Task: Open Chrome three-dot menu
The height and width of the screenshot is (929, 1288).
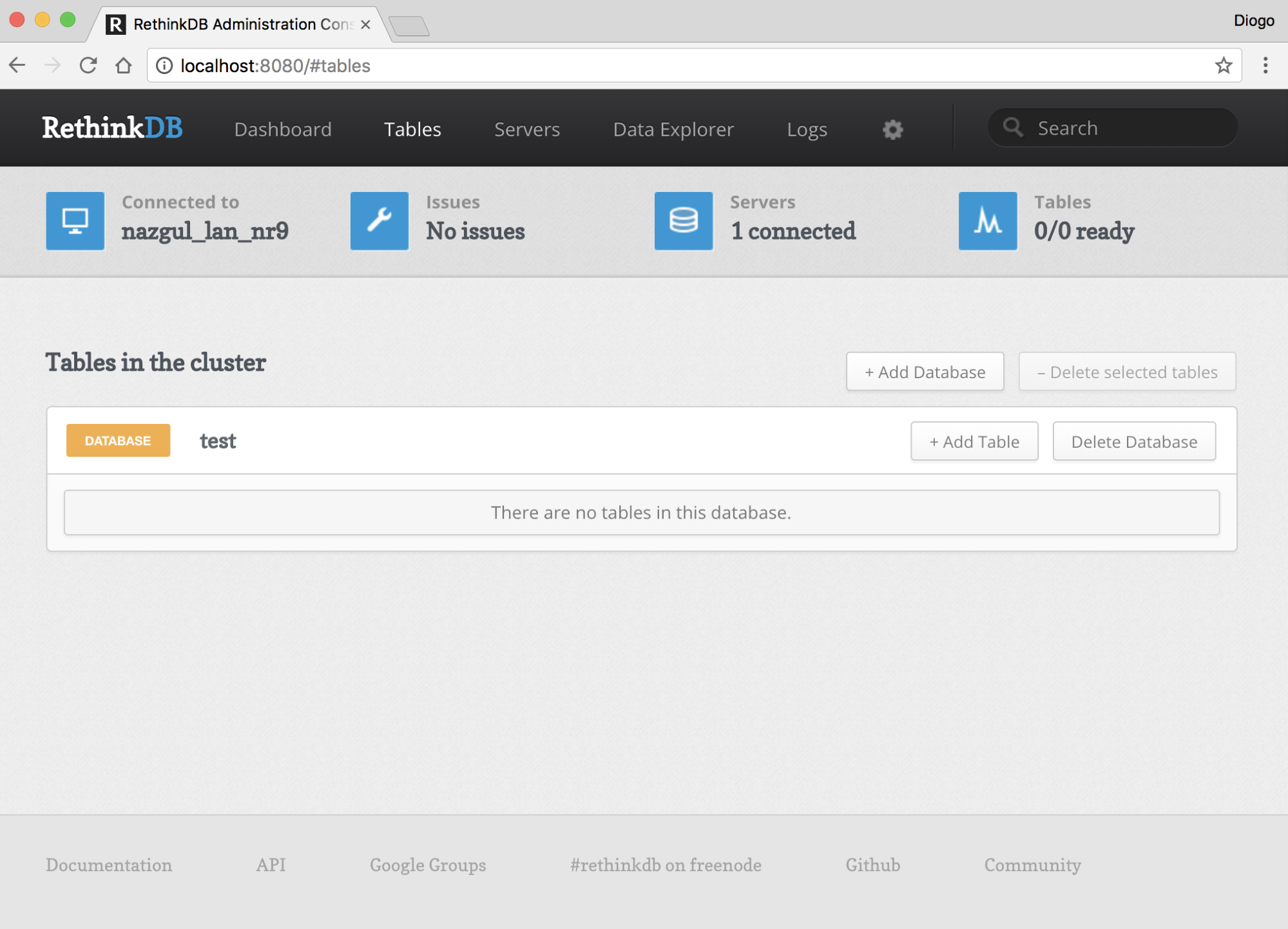Action: pyautogui.click(x=1265, y=66)
